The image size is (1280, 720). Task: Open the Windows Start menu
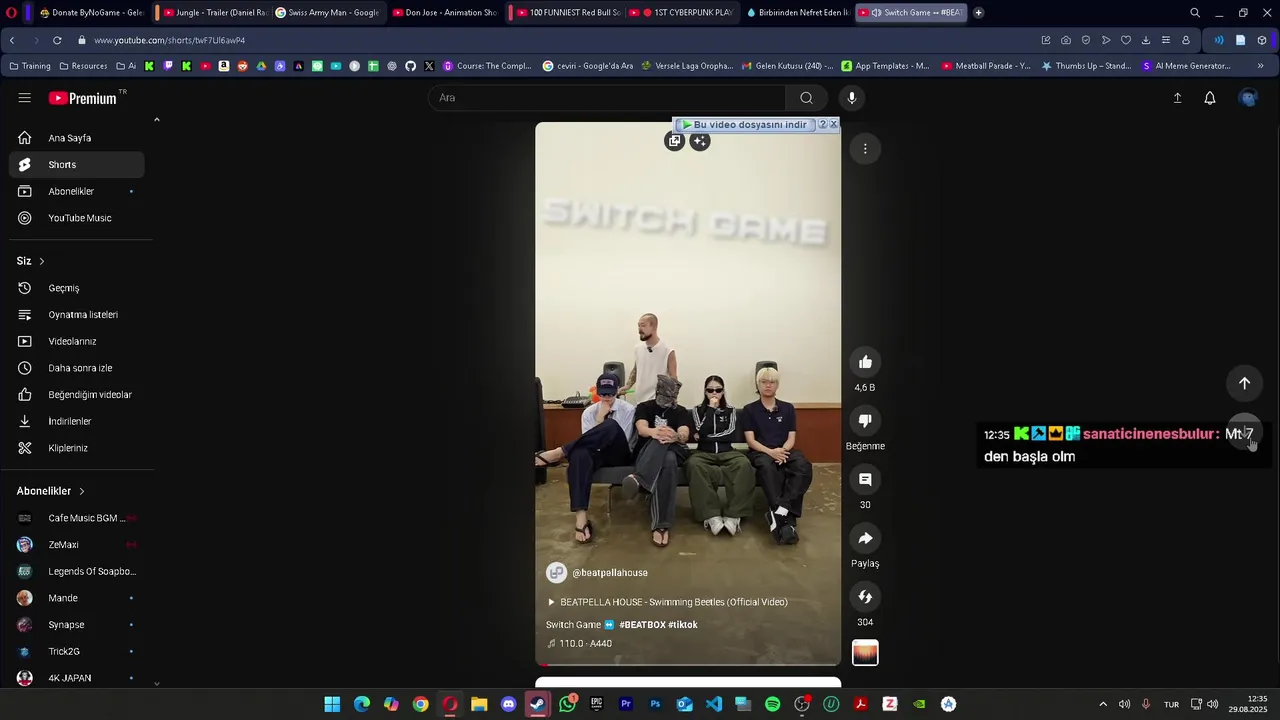tap(332, 704)
